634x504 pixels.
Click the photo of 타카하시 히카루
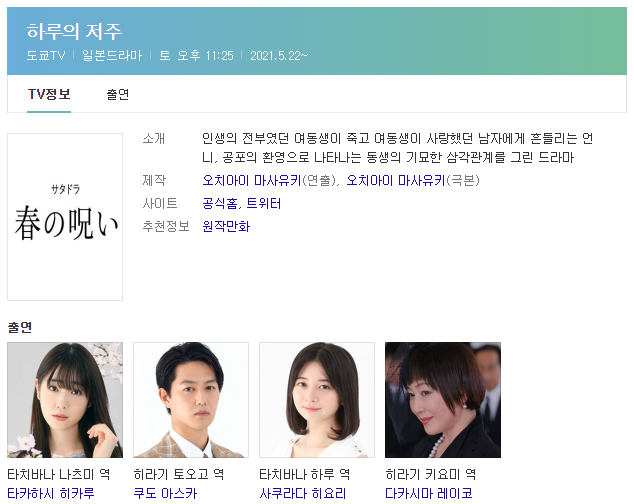pyautogui.click(x=65, y=400)
